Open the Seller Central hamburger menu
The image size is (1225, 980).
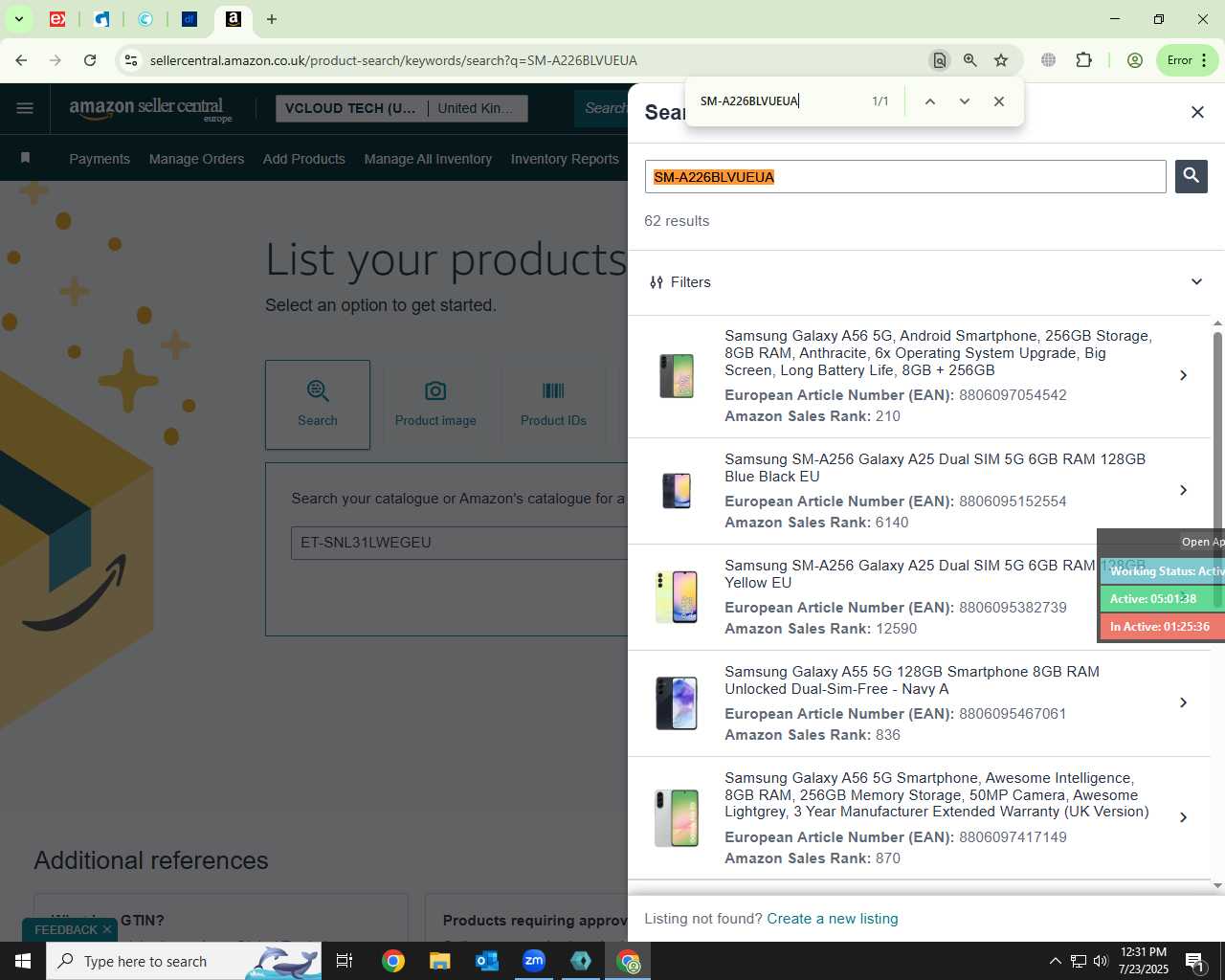point(25,108)
